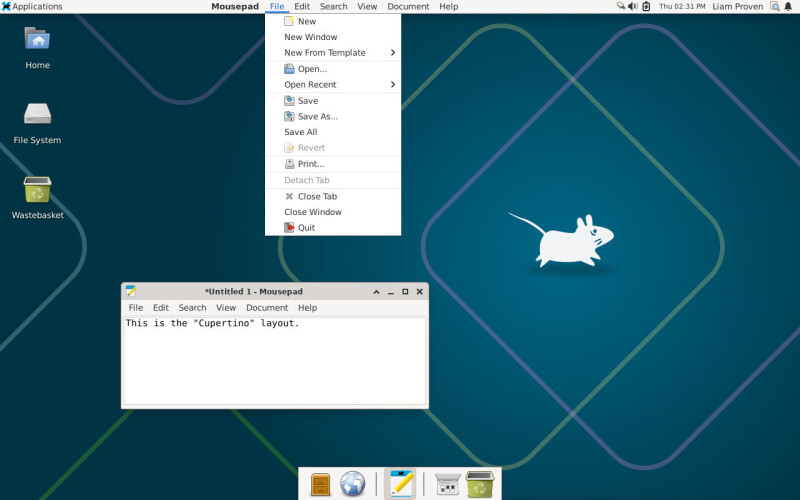The width and height of the screenshot is (800, 500).
Task: Open the Document menu in top panel
Action: (408, 7)
